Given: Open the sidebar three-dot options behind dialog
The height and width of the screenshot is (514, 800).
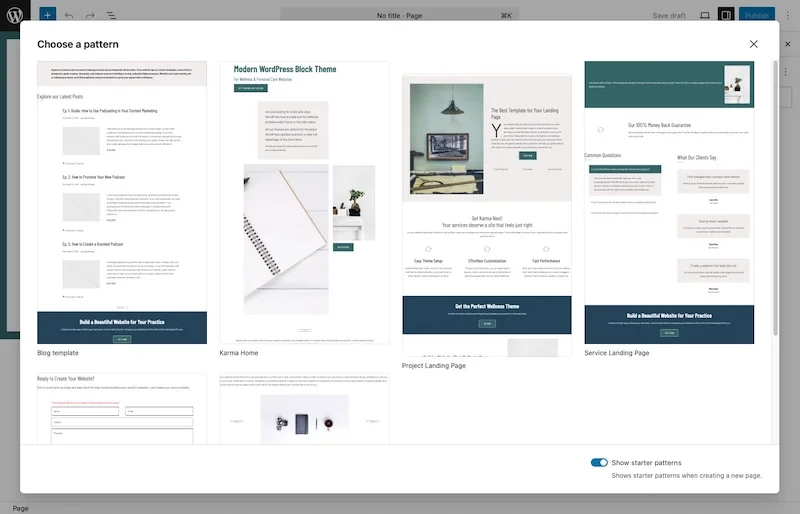Looking at the screenshot, I should (x=786, y=72).
